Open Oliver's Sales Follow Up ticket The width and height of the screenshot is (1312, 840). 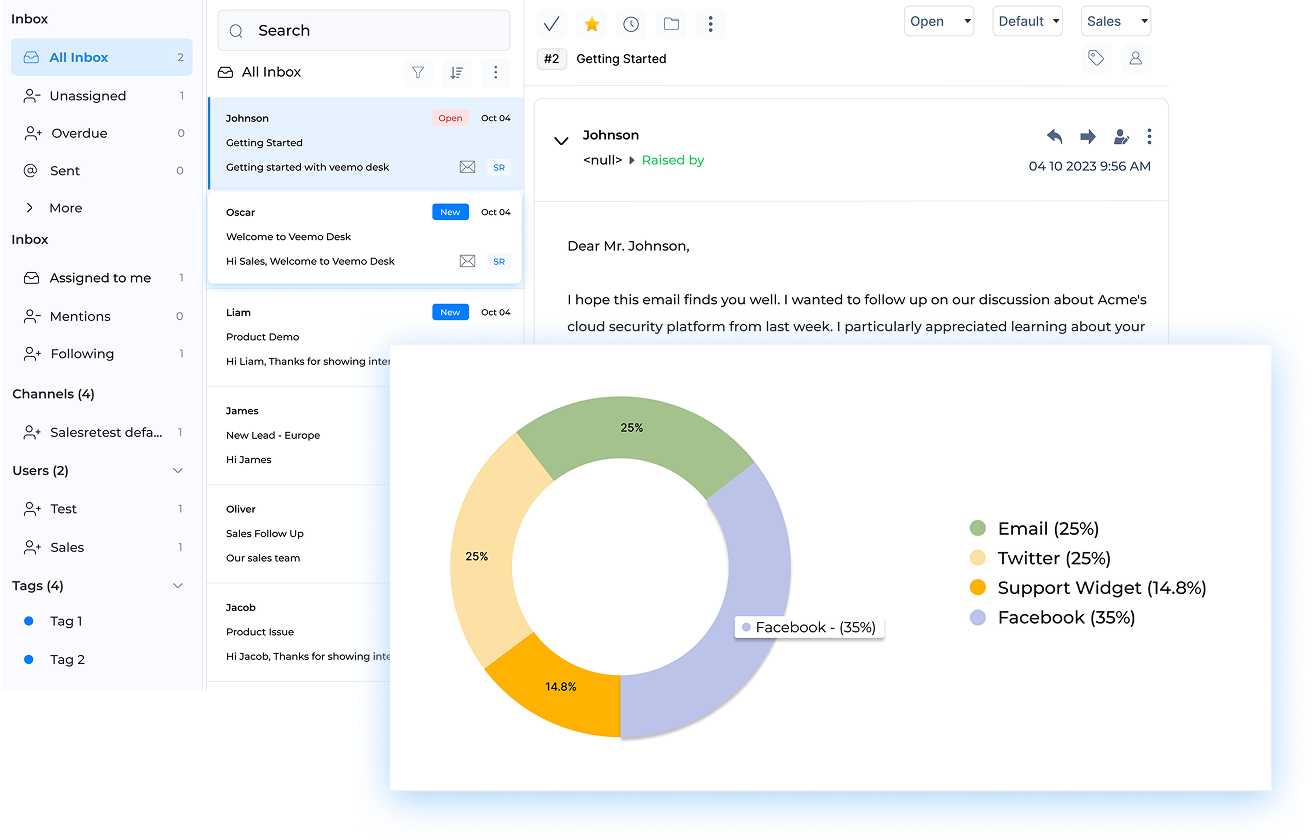299,534
